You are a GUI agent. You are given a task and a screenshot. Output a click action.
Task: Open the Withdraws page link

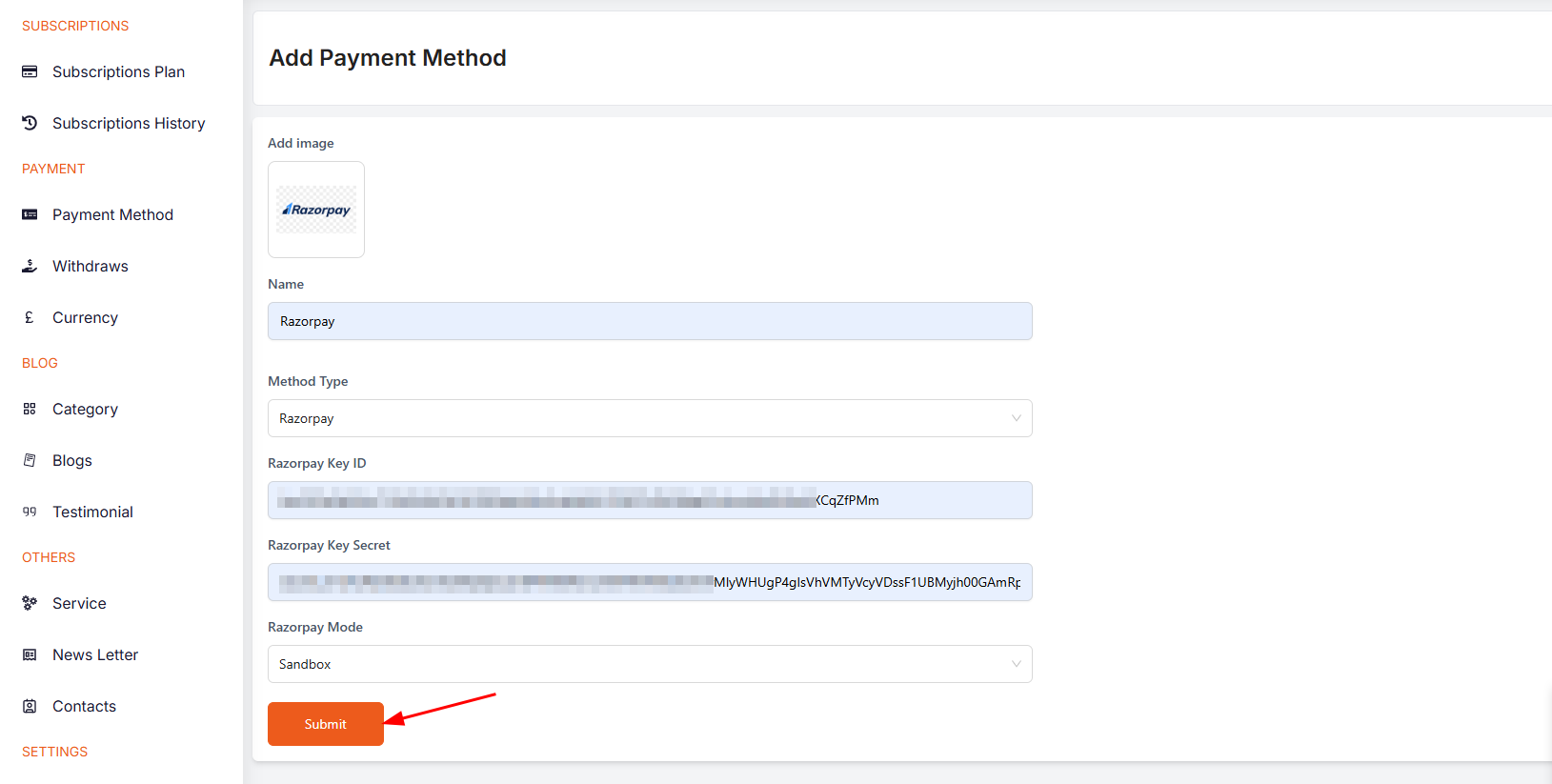[91, 266]
